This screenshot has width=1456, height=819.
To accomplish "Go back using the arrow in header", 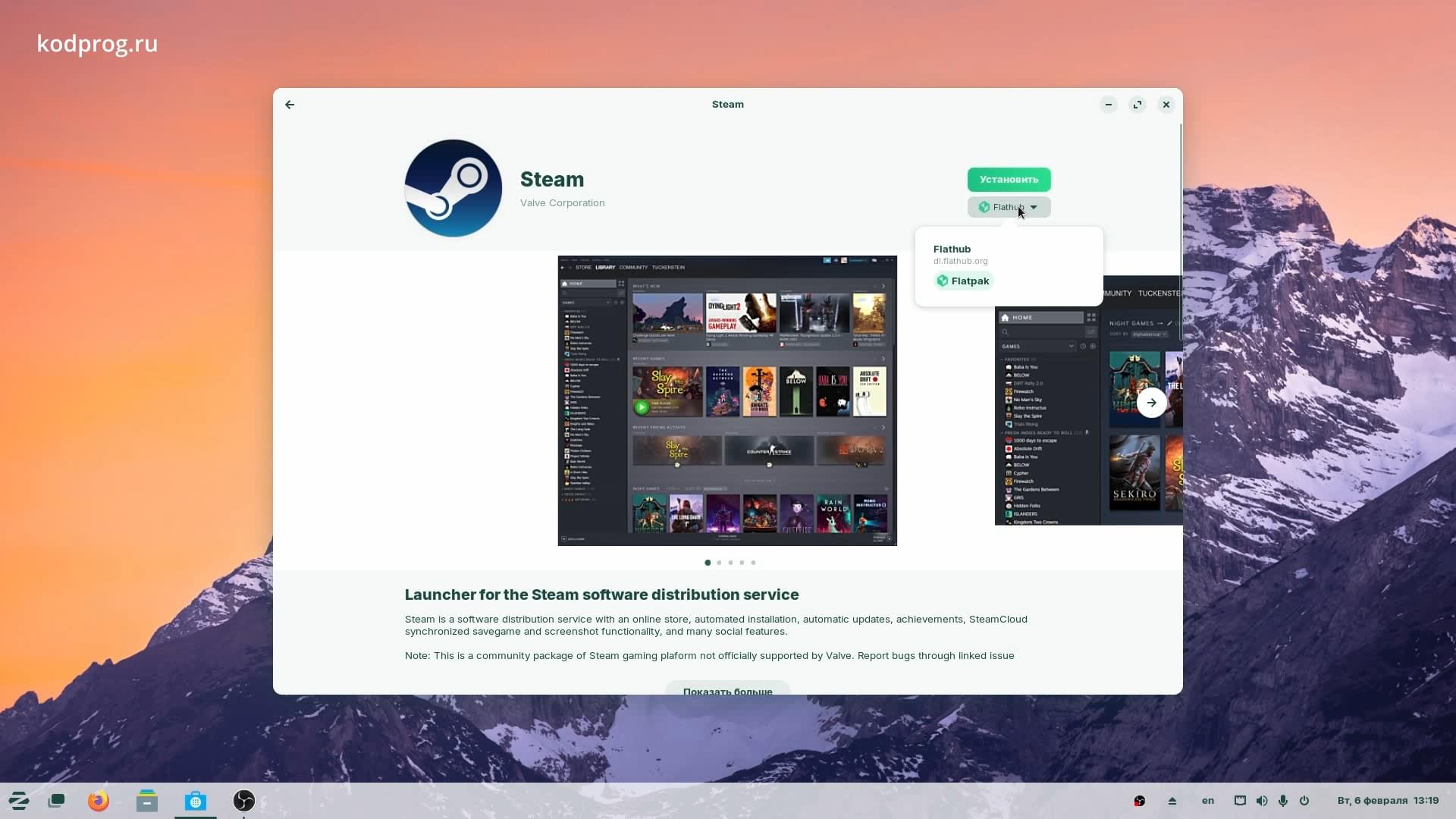I will click(x=290, y=105).
